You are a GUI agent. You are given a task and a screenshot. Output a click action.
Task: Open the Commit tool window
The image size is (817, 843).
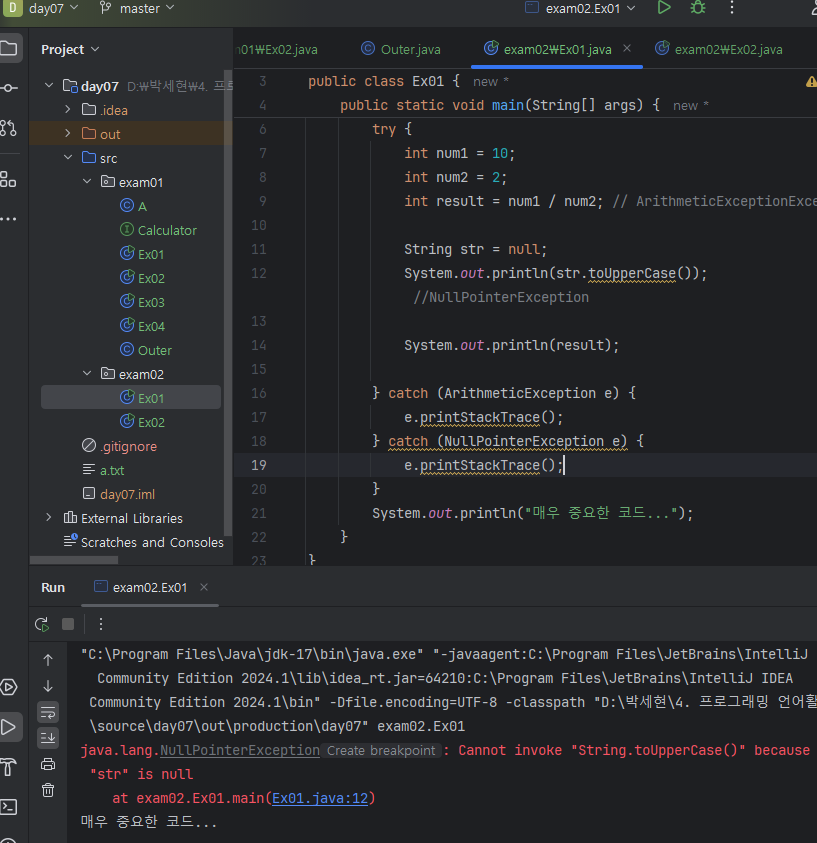(9, 87)
